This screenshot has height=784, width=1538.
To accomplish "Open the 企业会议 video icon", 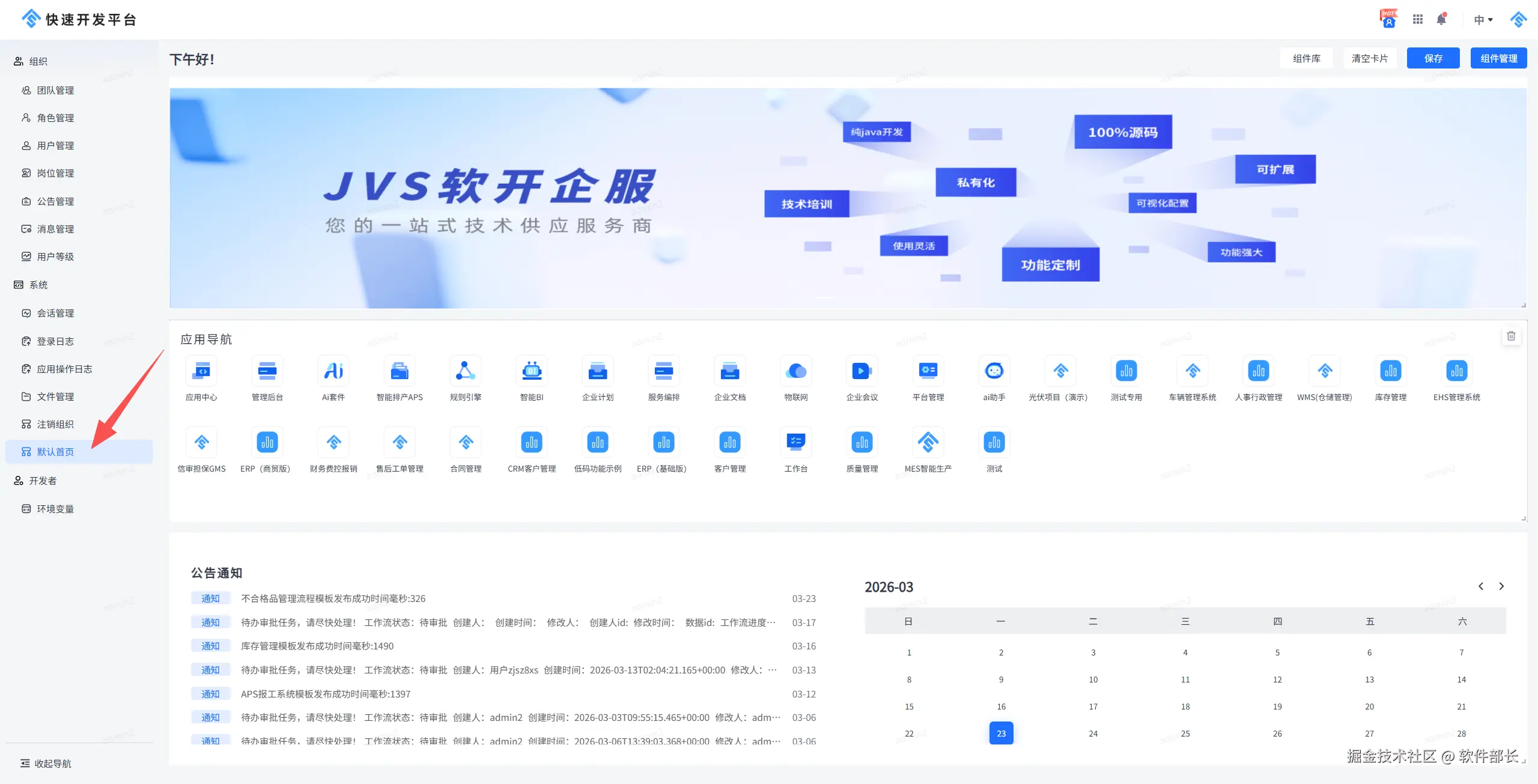I will pos(862,371).
